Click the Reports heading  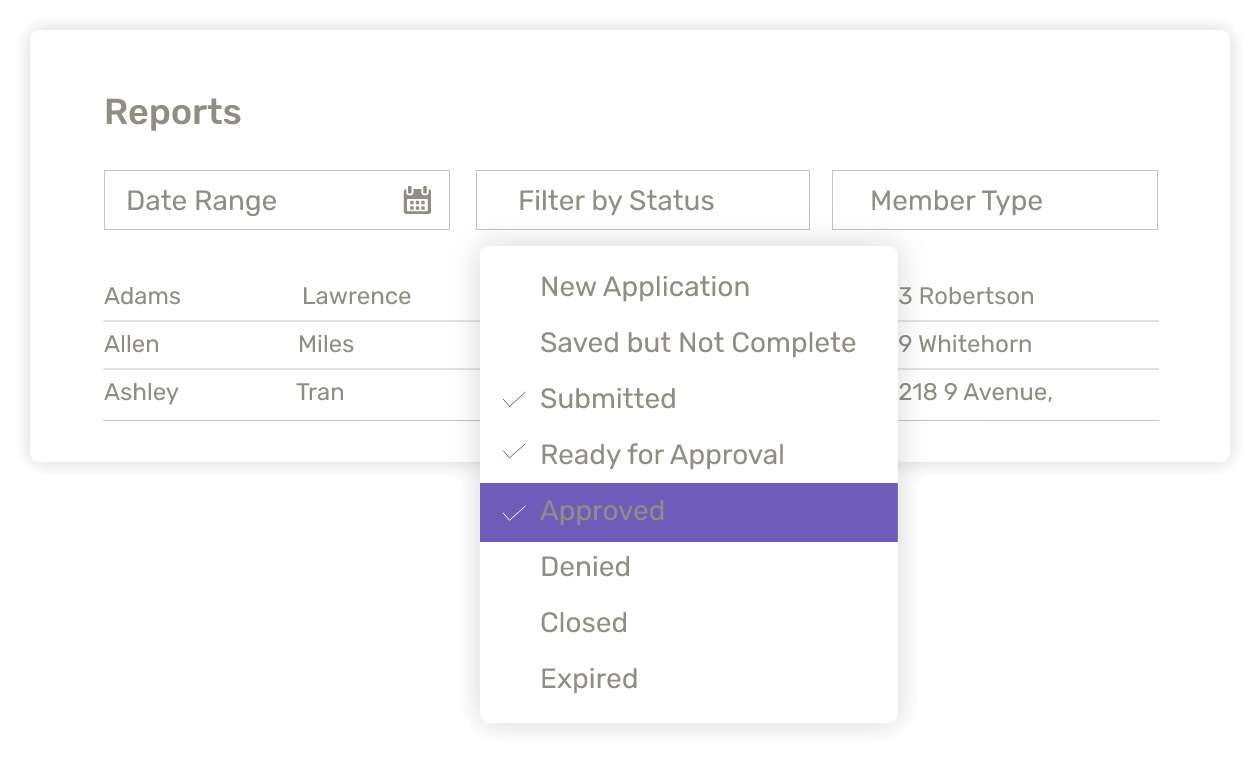coord(172,112)
